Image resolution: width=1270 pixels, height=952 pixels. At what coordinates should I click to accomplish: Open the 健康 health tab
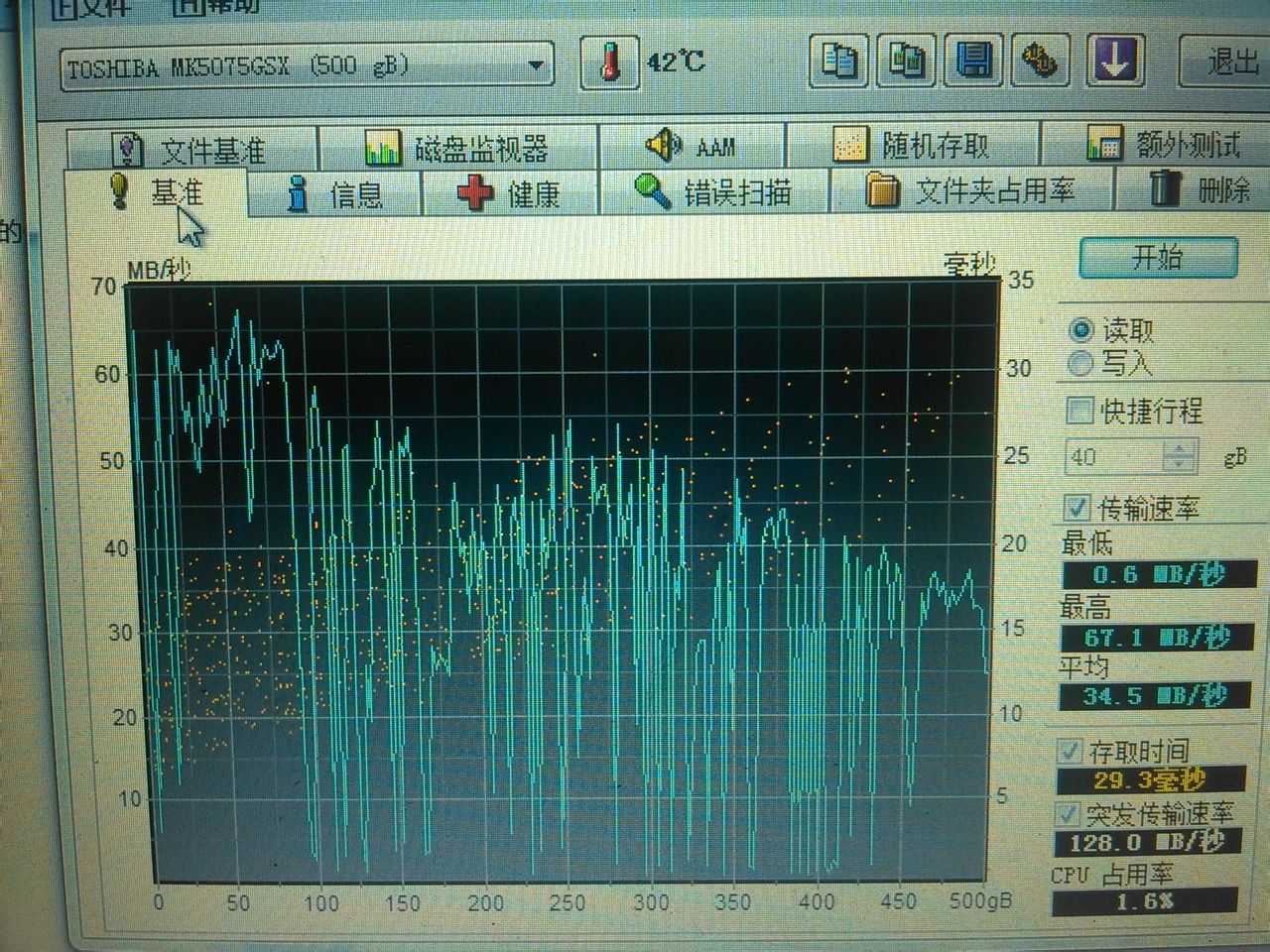510,192
